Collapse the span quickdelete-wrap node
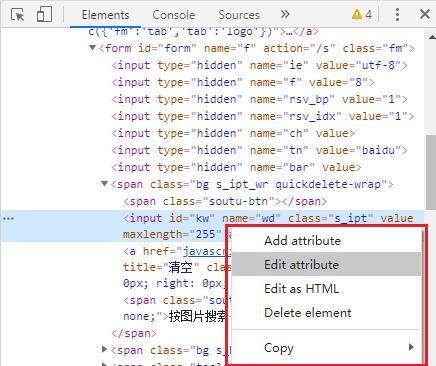This screenshot has width=436, height=366. (105, 184)
